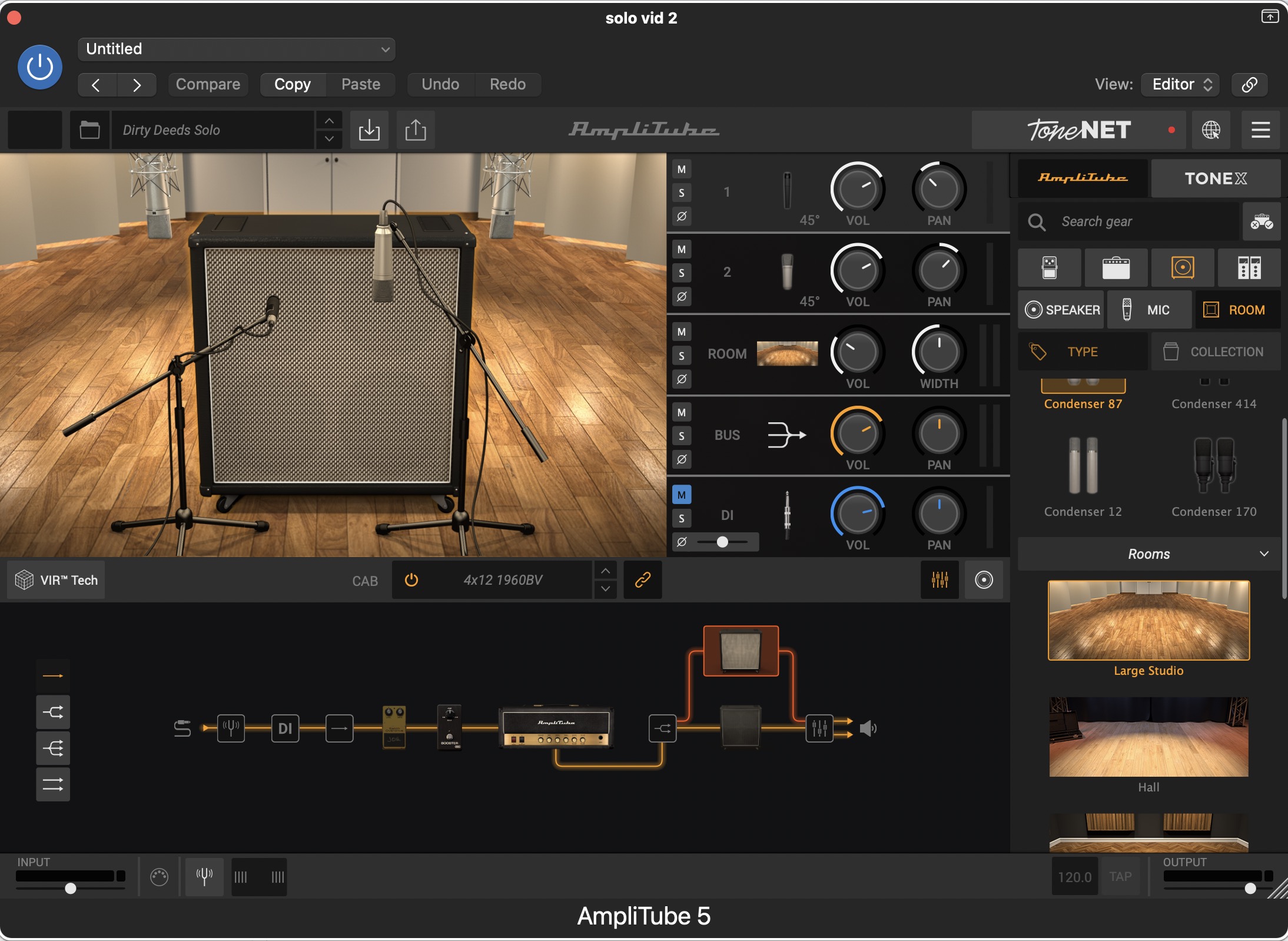Select the MIC tab

(1149, 310)
